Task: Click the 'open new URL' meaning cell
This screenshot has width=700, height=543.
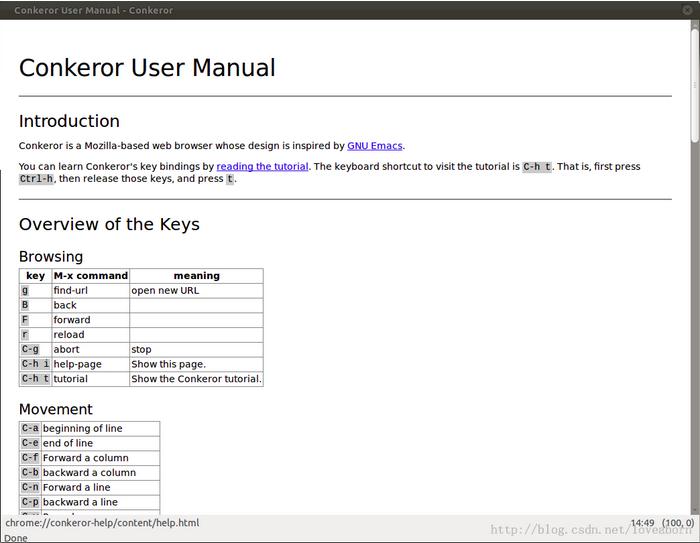Action: tap(196, 291)
